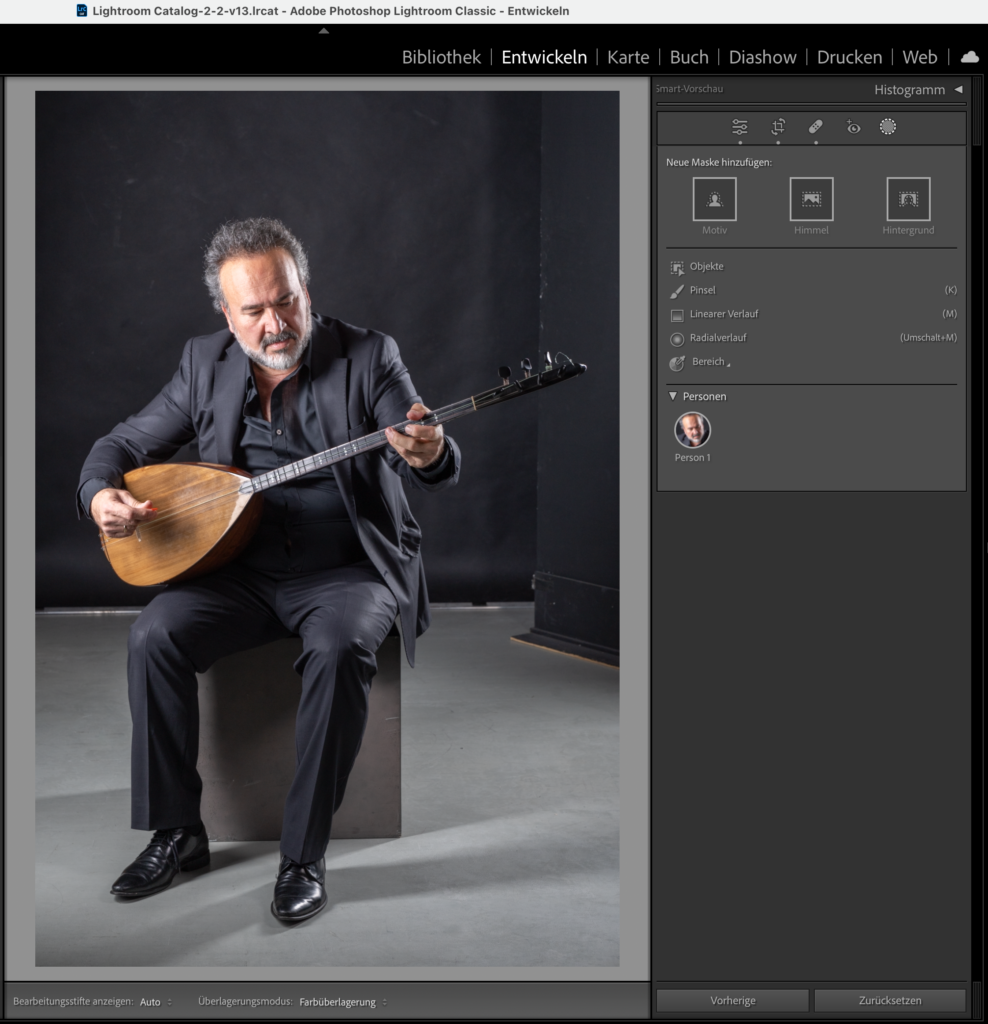Image resolution: width=988 pixels, height=1024 pixels.
Task: Open the Diashow module
Action: coord(763,57)
